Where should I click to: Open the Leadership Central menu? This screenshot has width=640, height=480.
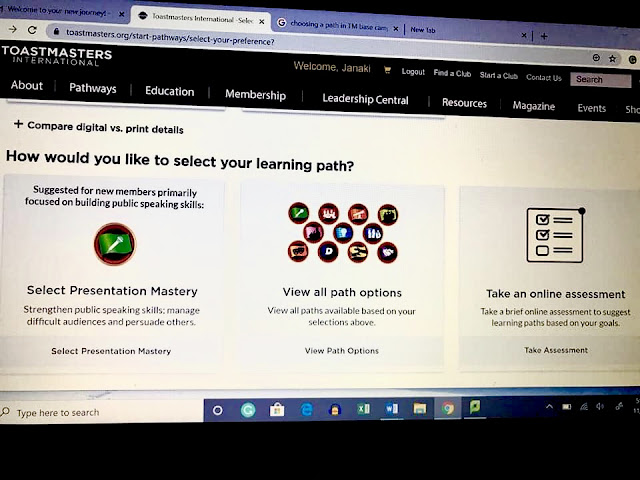[365, 99]
